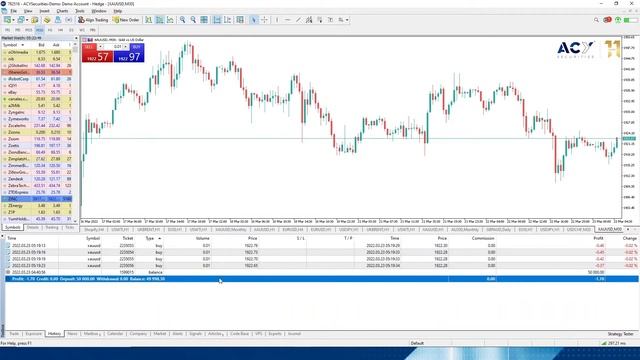Screen dimensions: 640x360
Task: Open the New Chart toolbar icon
Action: tap(7, 20)
